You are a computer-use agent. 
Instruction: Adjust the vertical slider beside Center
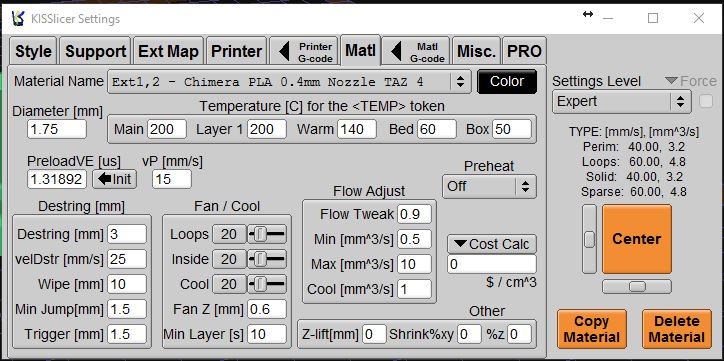pos(589,239)
